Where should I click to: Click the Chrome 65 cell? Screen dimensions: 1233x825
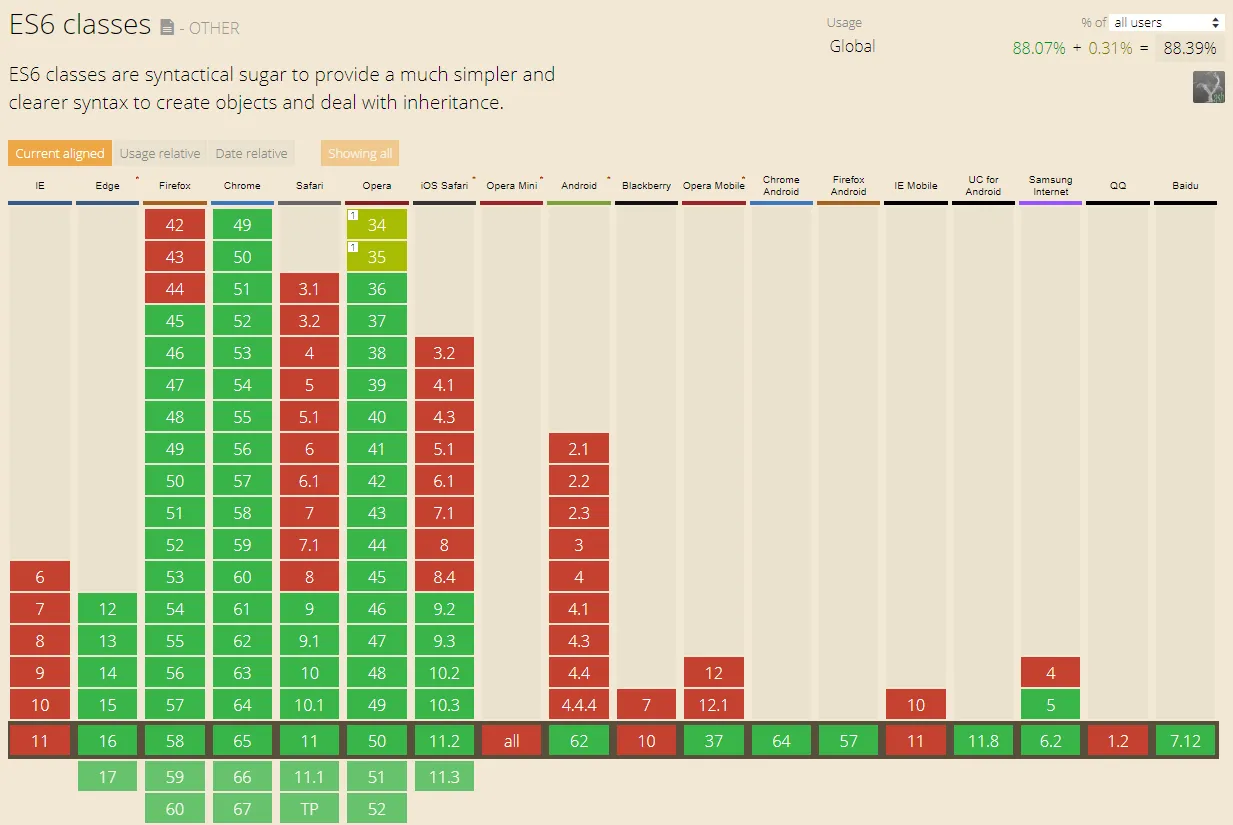click(242, 741)
